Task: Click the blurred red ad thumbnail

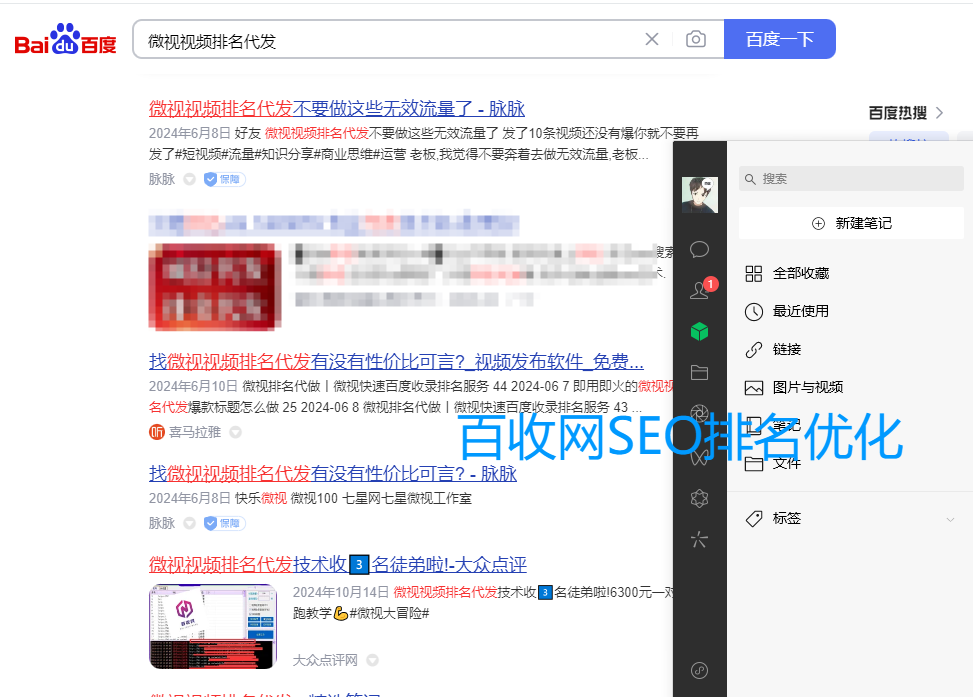Action: [x=215, y=286]
